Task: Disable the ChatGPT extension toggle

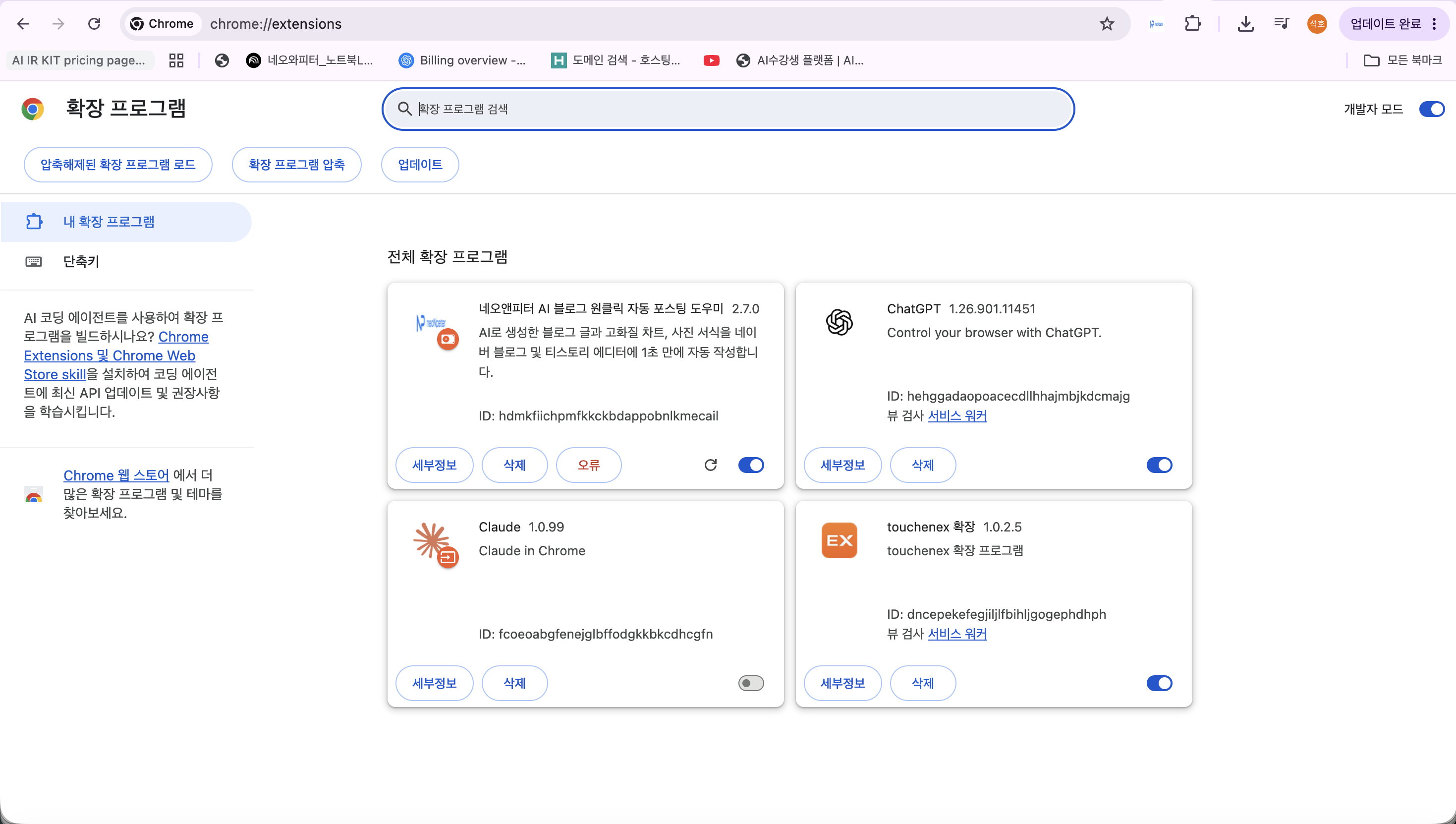Action: pos(1159,465)
